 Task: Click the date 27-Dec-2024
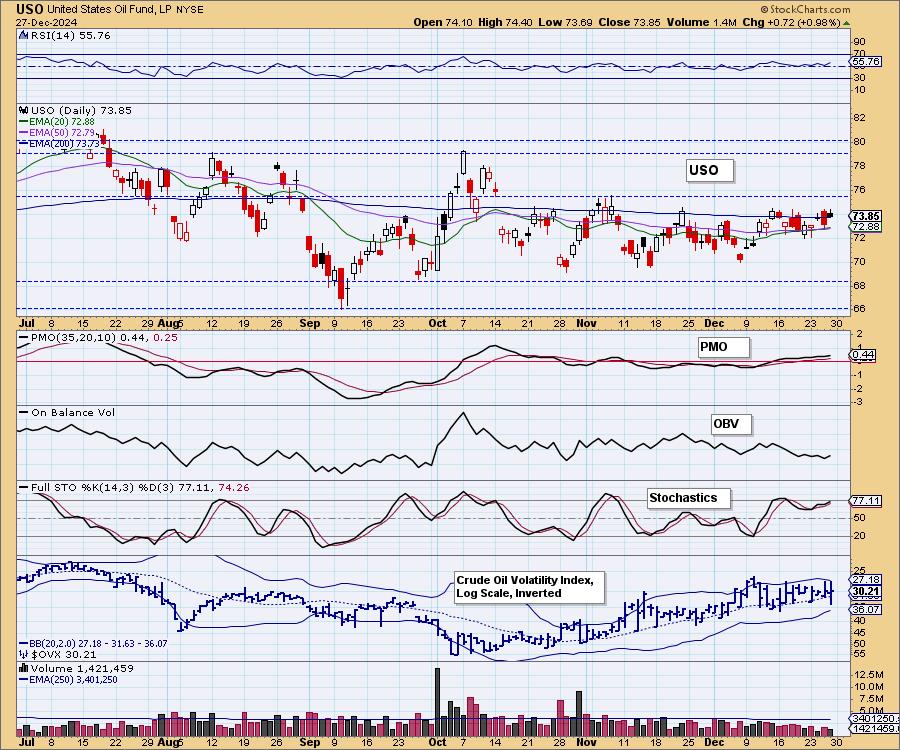[x=47, y=22]
